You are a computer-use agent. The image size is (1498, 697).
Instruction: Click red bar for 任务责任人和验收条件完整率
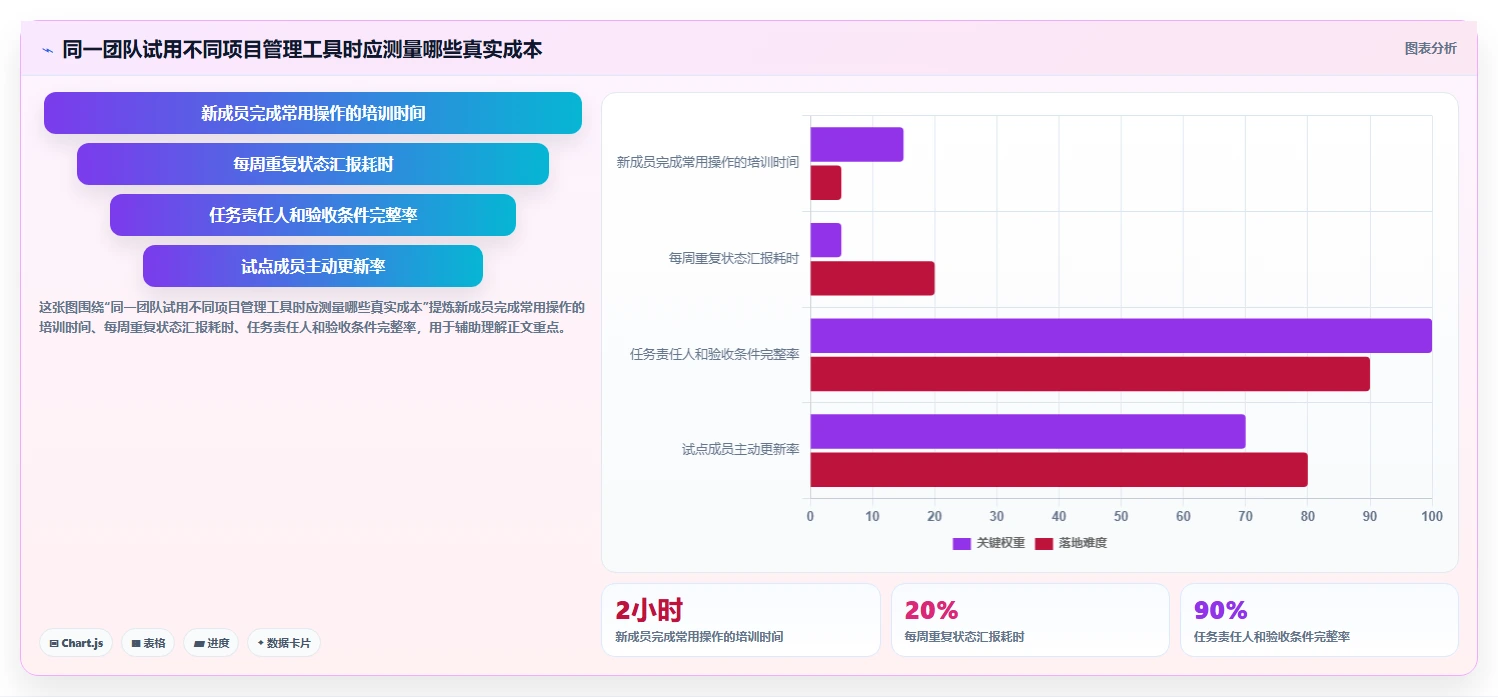point(1090,374)
